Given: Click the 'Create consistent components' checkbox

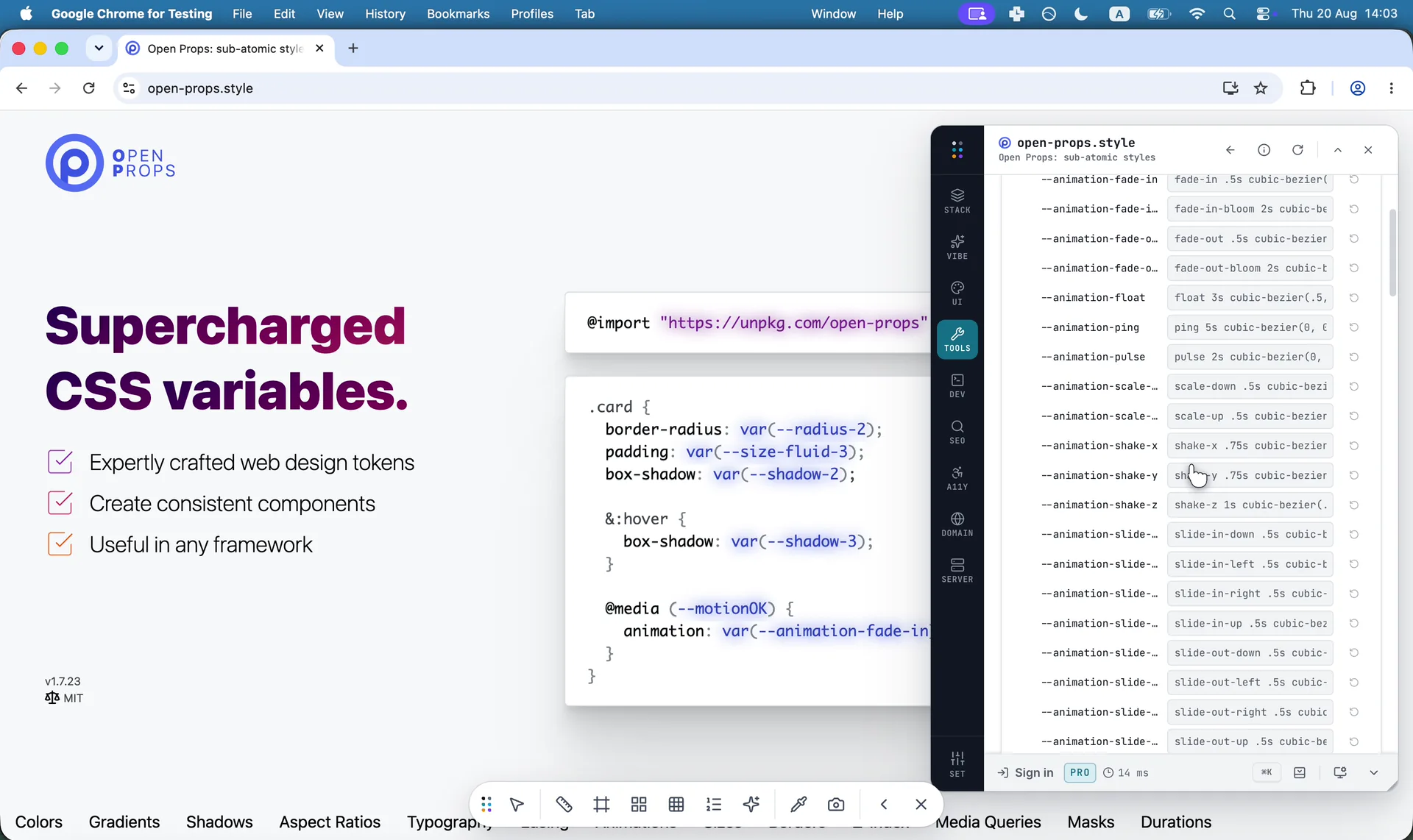Looking at the screenshot, I should pos(60,503).
